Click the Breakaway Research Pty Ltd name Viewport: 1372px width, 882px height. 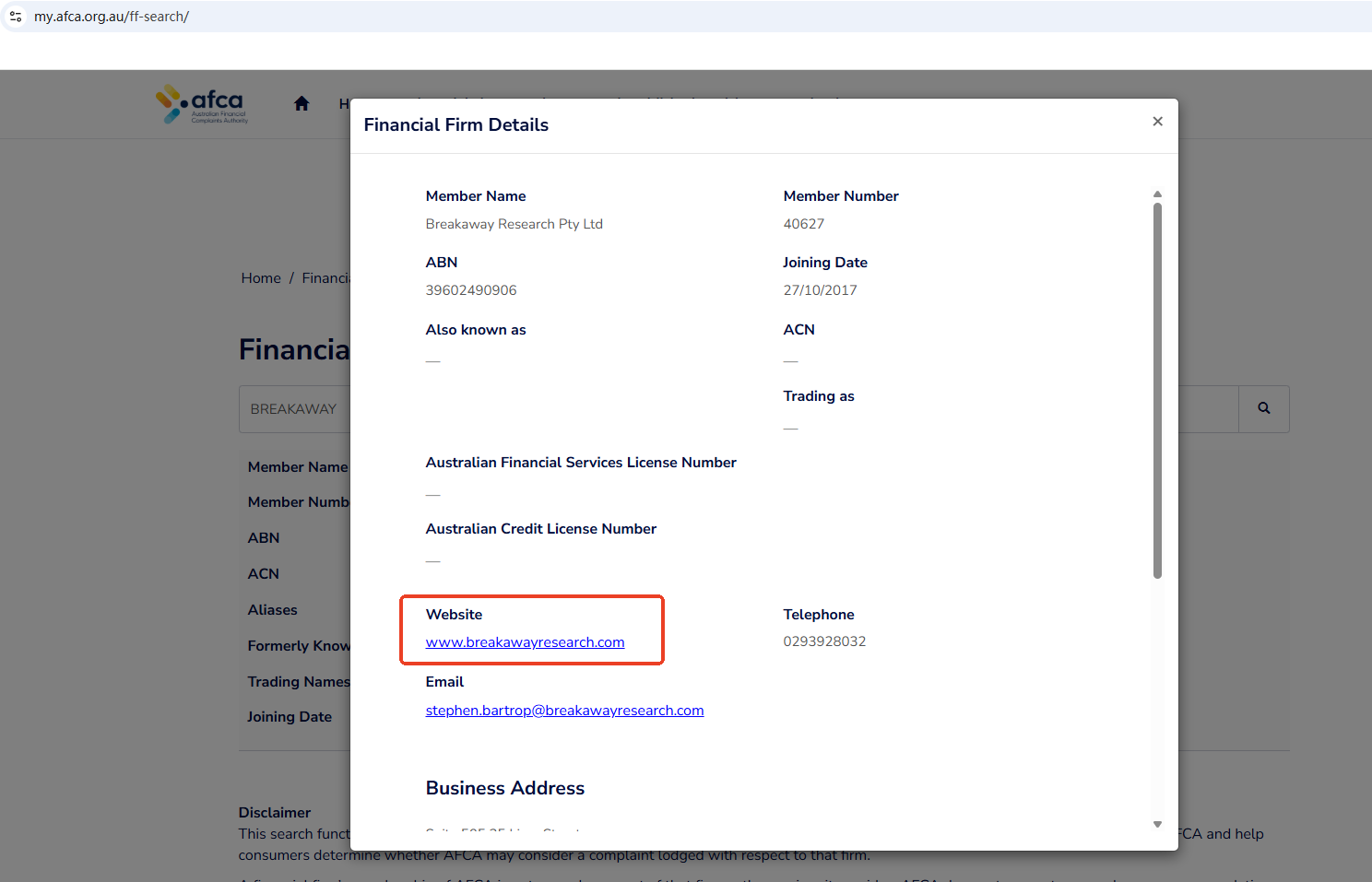514,224
